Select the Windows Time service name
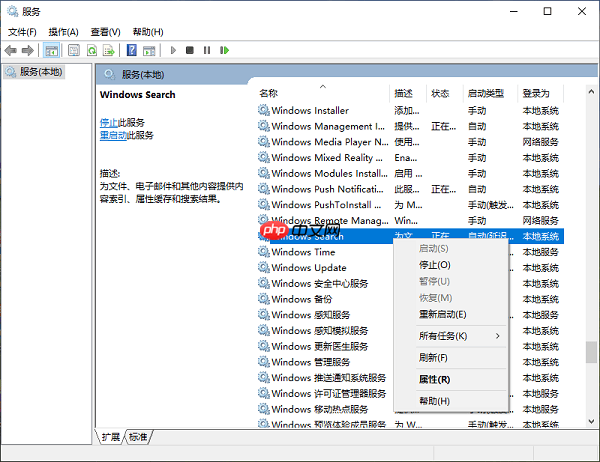 pos(303,252)
